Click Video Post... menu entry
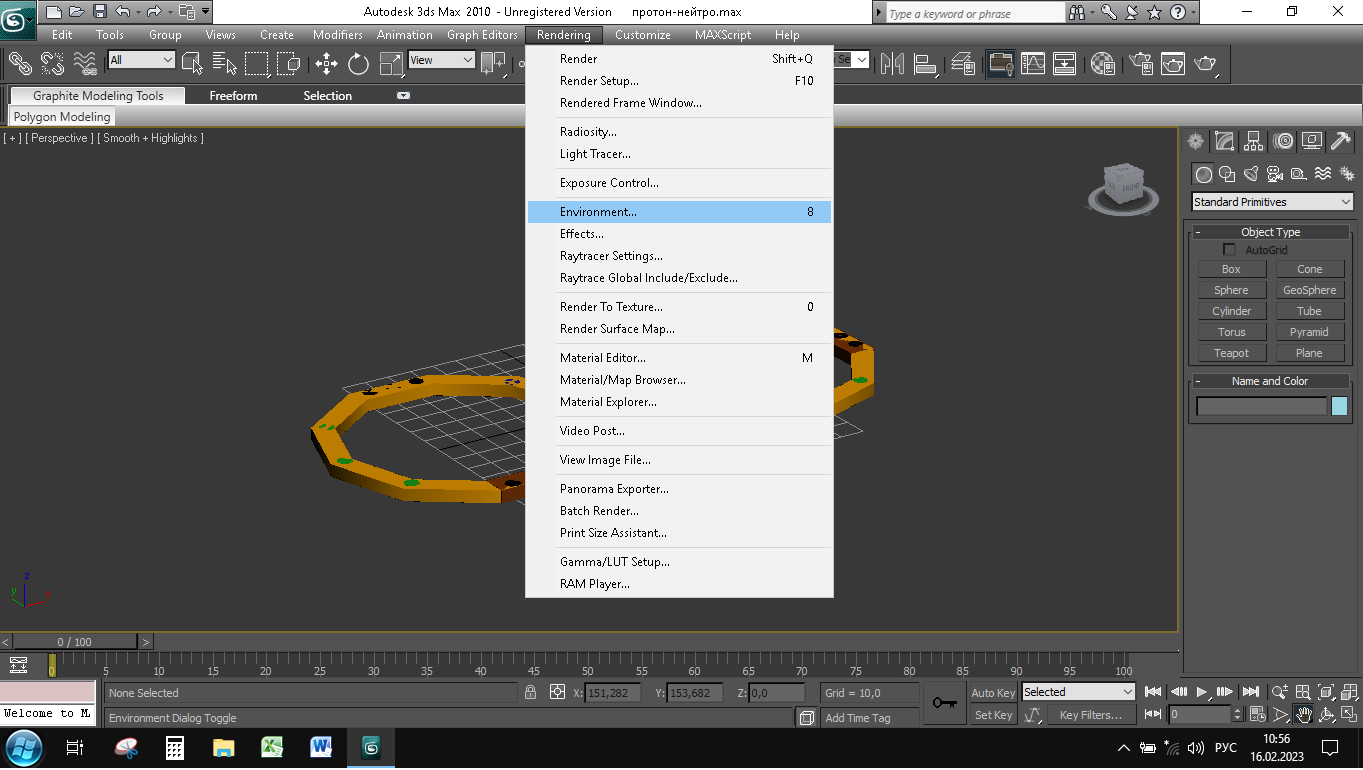This screenshot has height=770, width=1363. (680, 431)
